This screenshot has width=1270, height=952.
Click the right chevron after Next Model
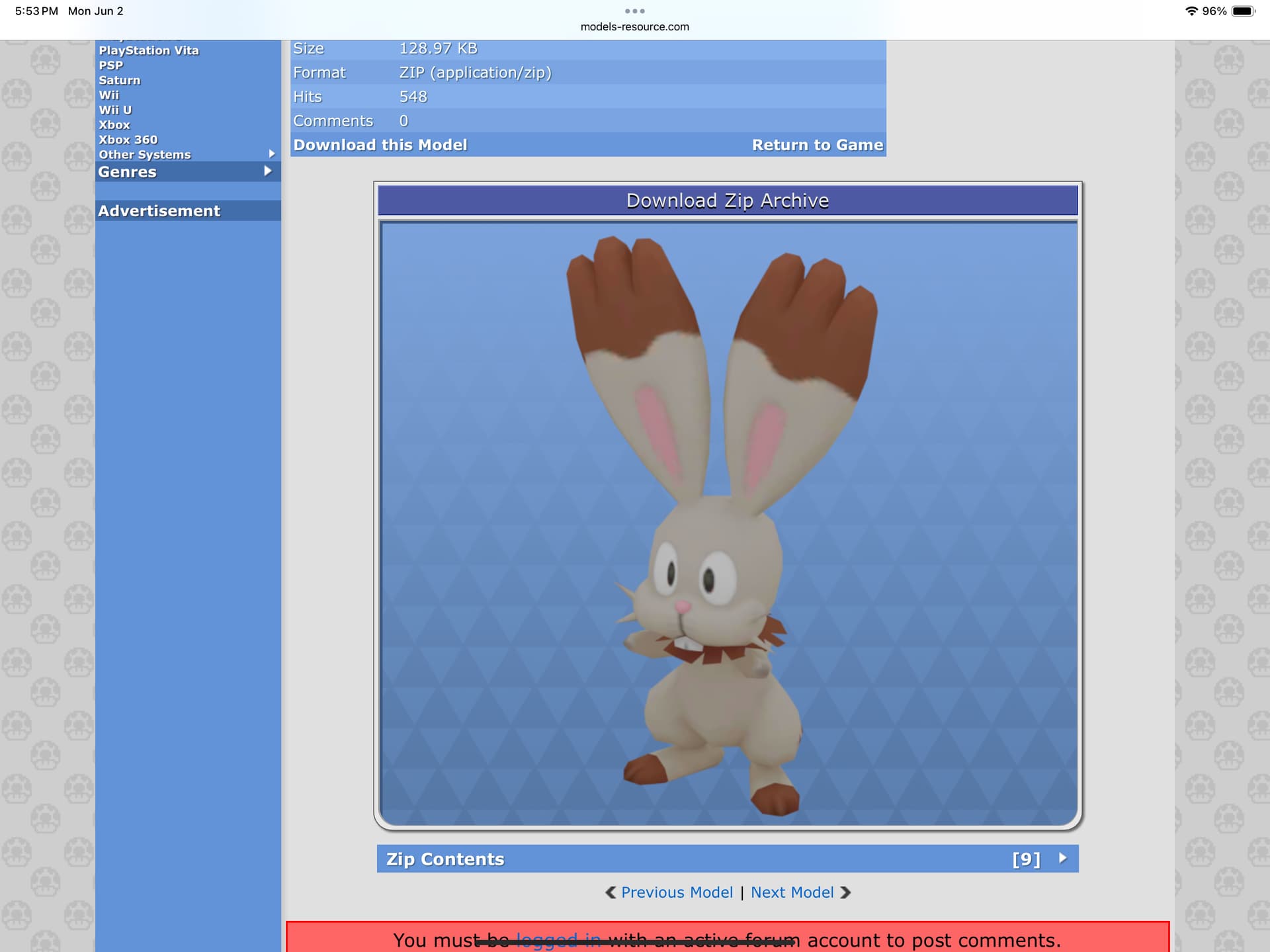point(845,892)
